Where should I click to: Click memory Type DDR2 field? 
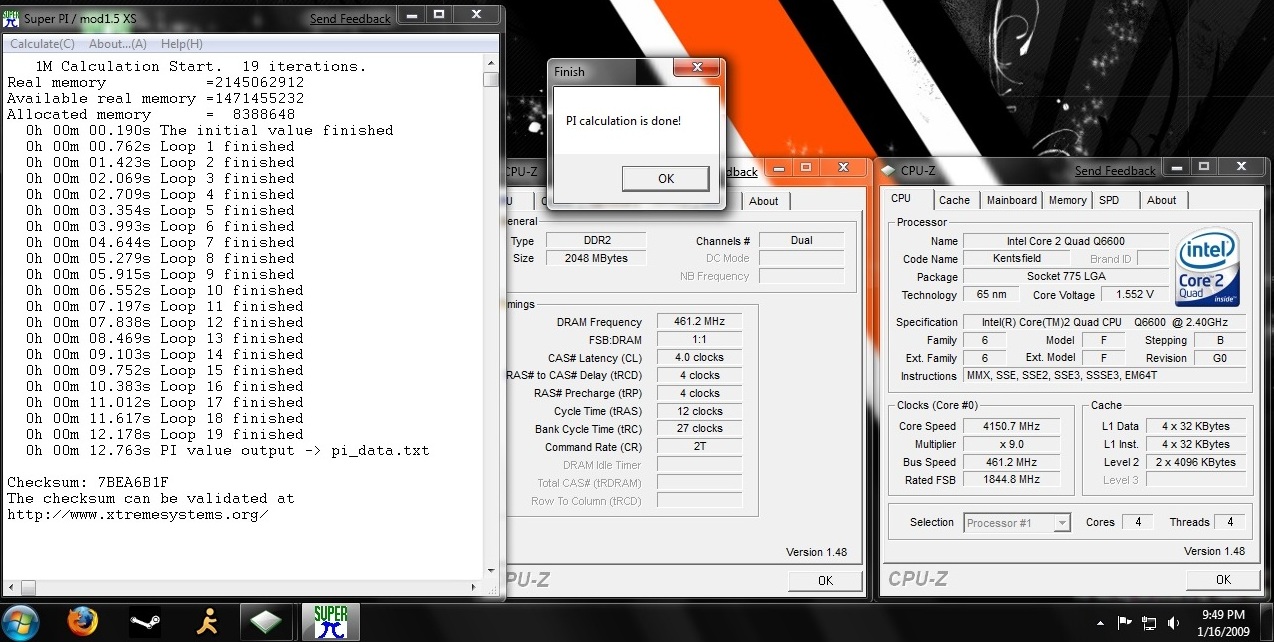(x=596, y=240)
